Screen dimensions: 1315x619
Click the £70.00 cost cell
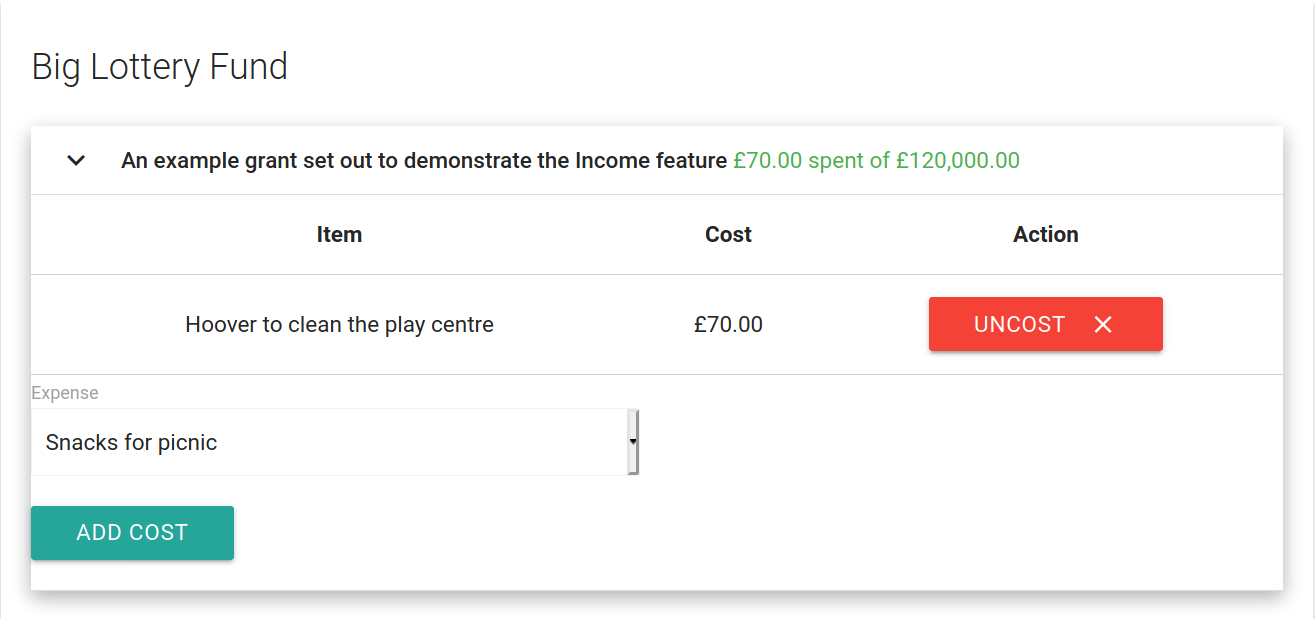click(x=728, y=325)
